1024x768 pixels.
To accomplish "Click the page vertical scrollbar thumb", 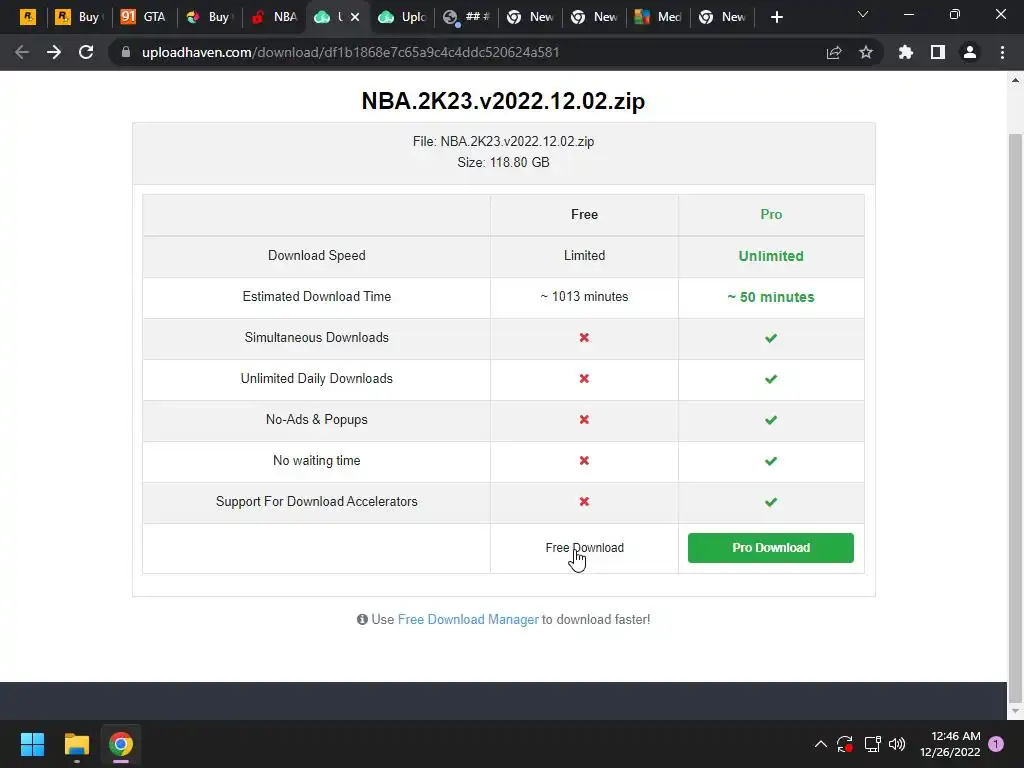I will (x=1015, y=418).
